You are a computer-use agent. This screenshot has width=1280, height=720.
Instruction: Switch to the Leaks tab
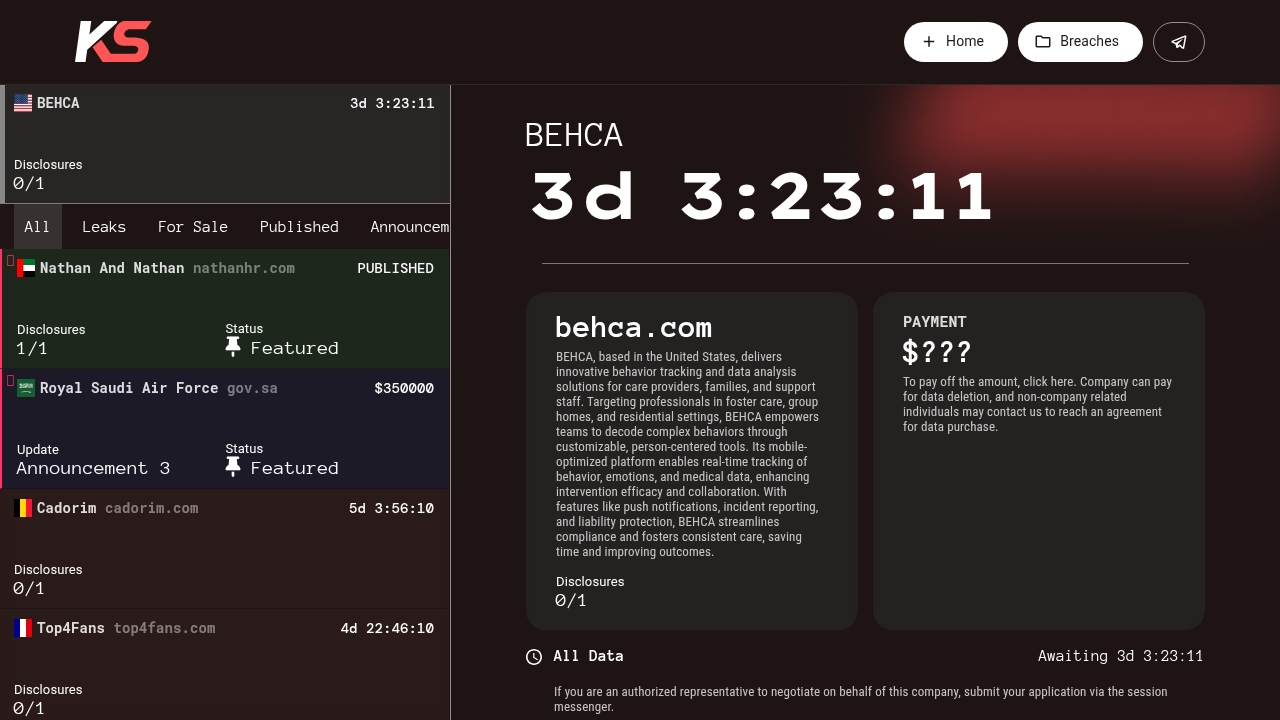104,227
